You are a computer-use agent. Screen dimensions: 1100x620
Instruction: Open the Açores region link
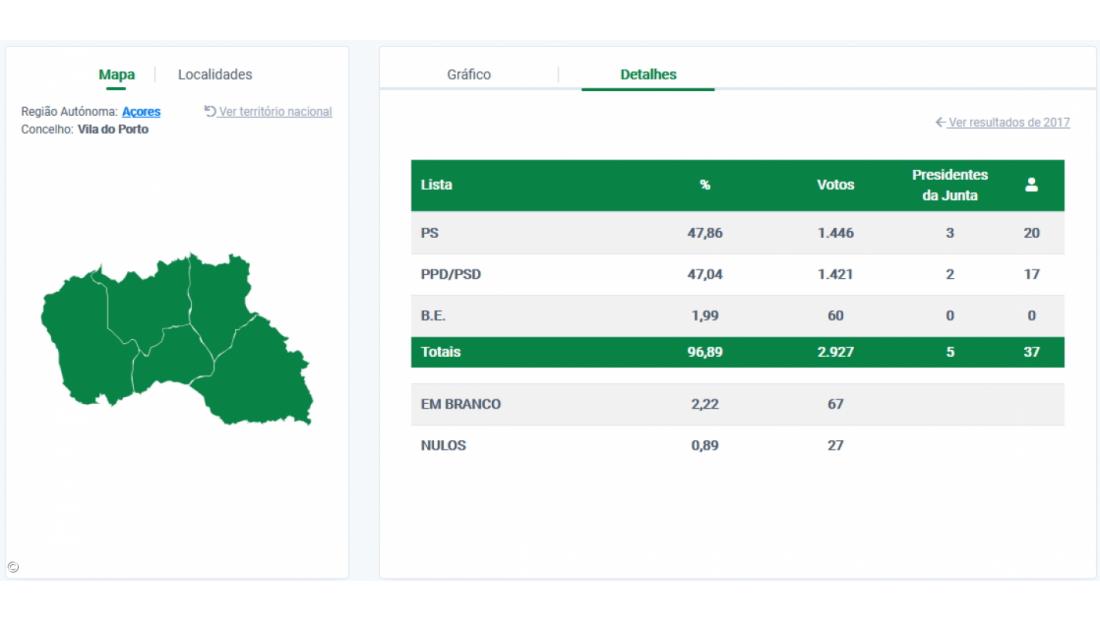141,112
